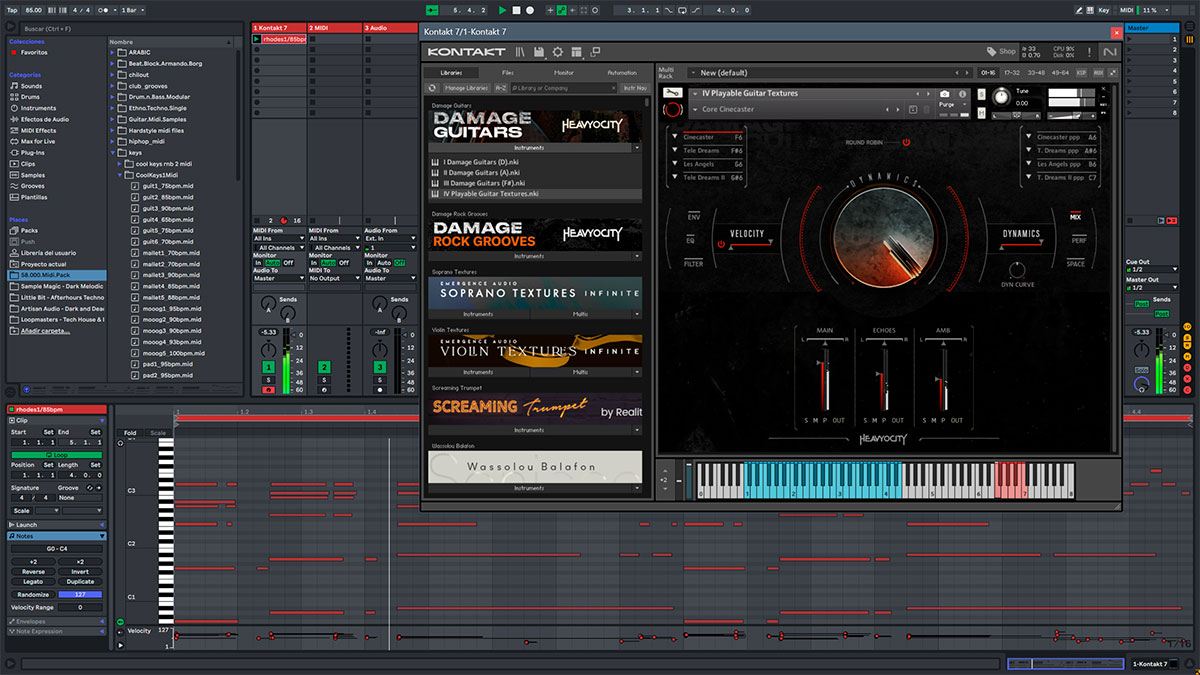Solo track 1 Kontakt 7
This screenshot has width=1200, height=675.
(268, 380)
